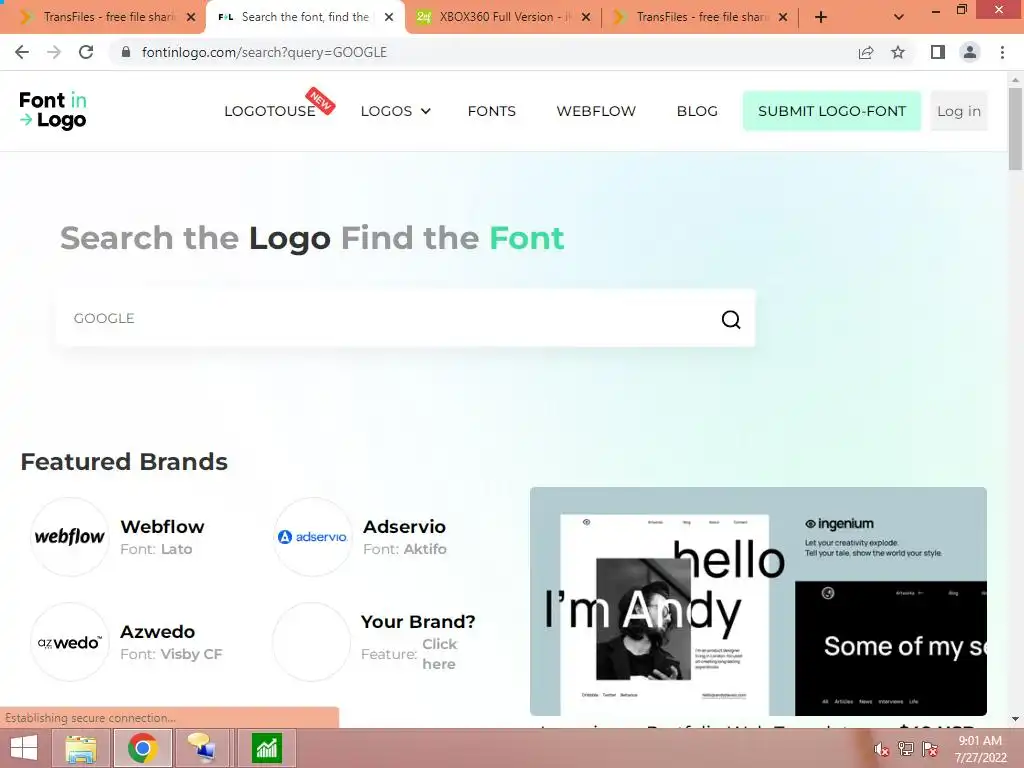The height and width of the screenshot is (768, 1024).
Task: Open the chat network taskbar app
Action: (202, 748)
